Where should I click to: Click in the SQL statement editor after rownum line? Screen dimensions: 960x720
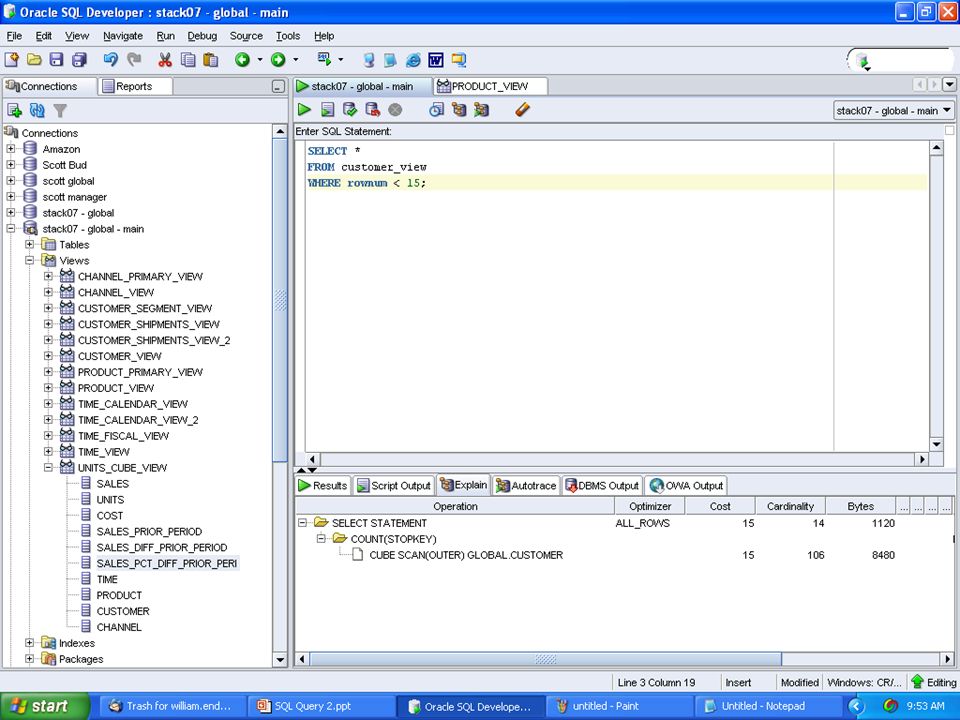pyautogui.click(x=617, y=182)
